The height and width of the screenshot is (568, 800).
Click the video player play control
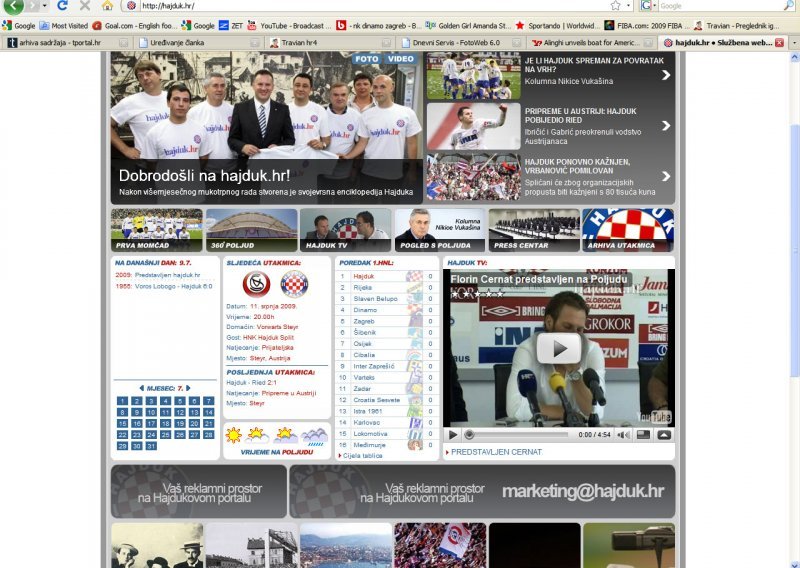(x=452, y=435)
